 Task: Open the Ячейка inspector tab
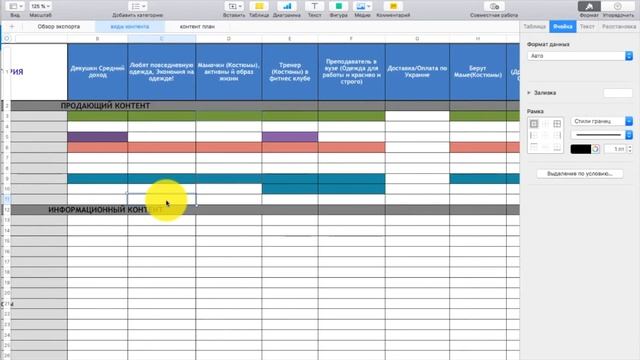pos(562,27)
